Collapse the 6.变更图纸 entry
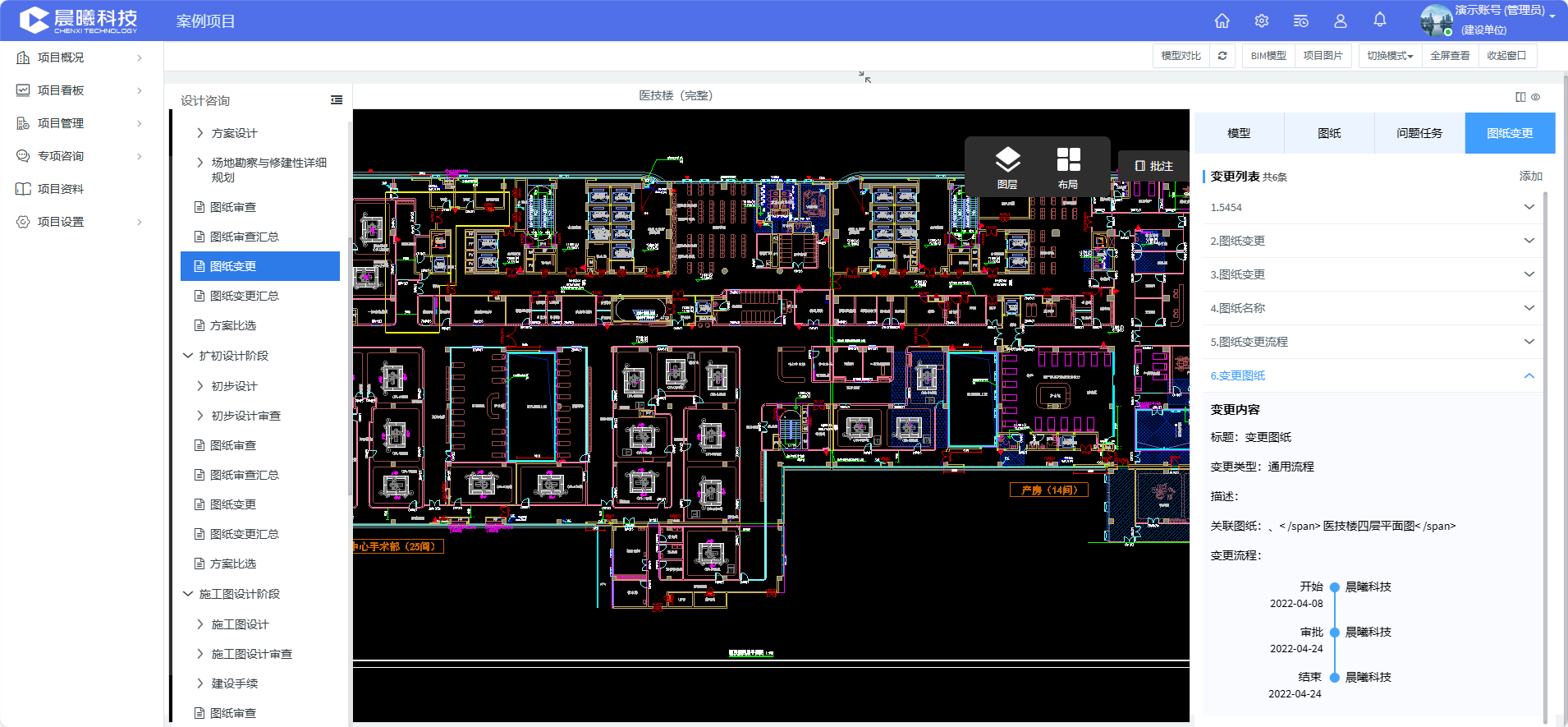1568x727 pixels. 1529,375
